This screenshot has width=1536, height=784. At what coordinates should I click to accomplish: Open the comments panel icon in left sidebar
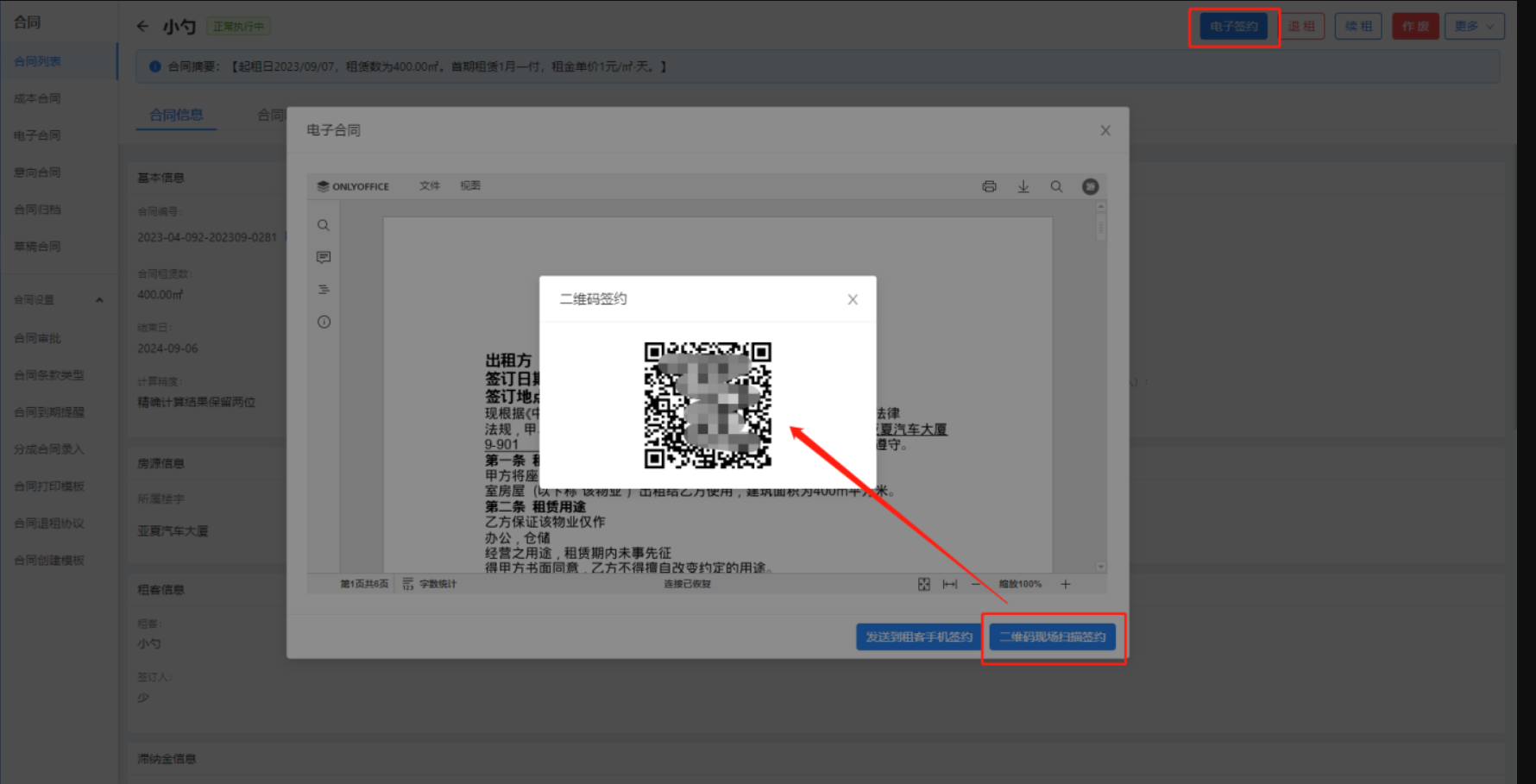click(324, 257)
